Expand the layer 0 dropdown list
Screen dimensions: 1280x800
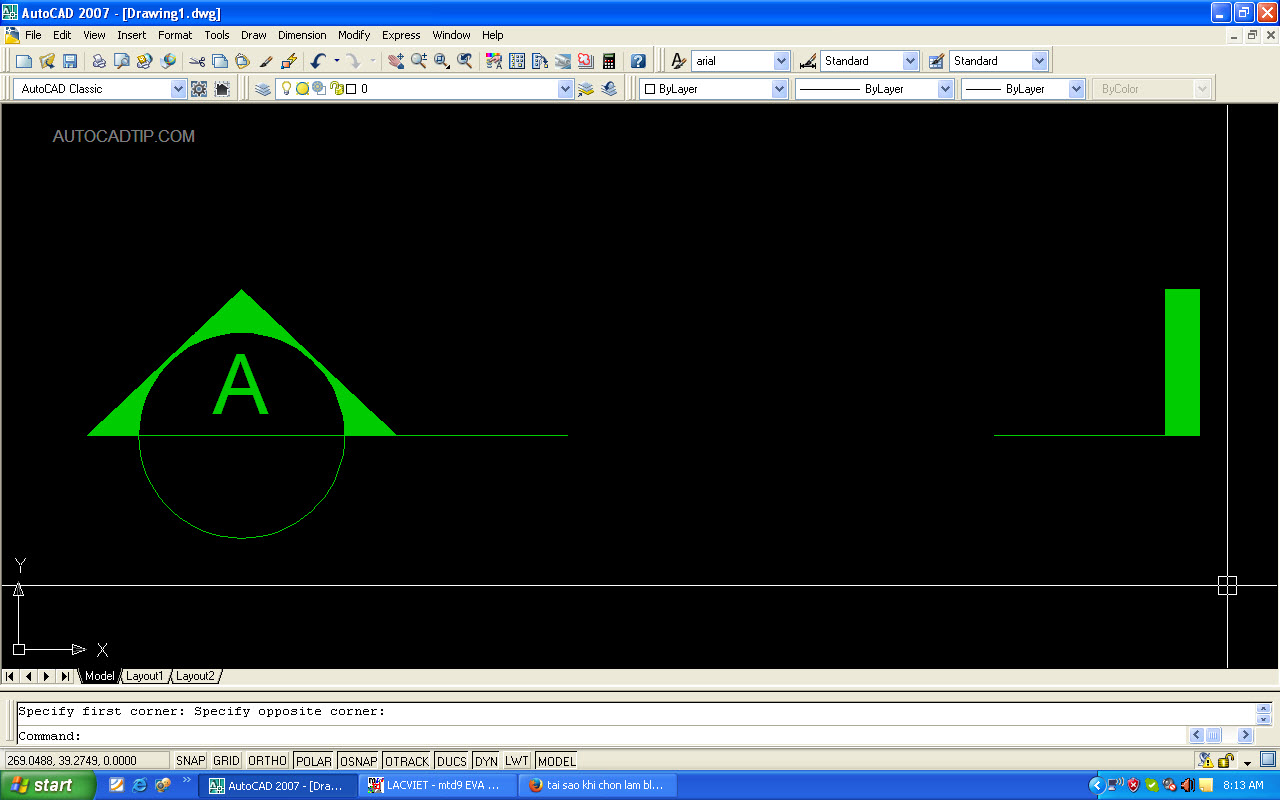click(x=565, y=89)
